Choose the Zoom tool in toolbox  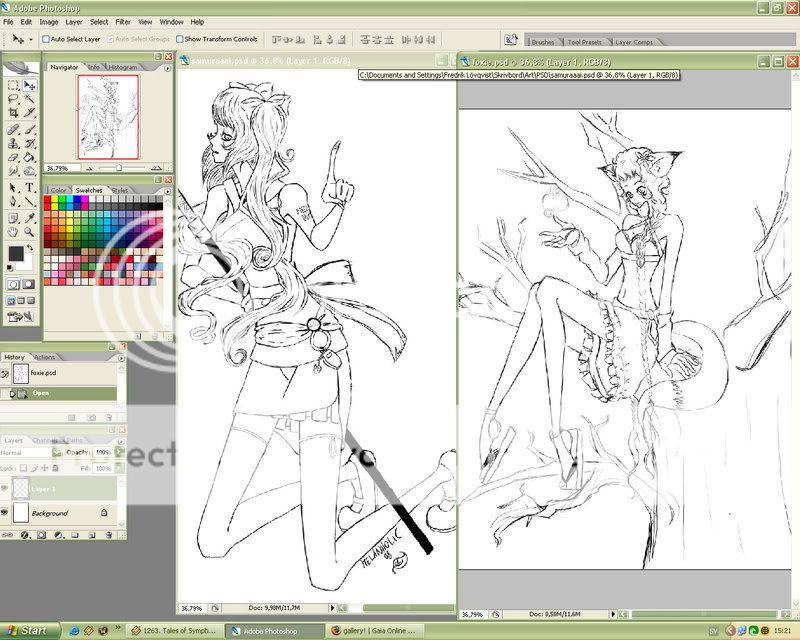click(x=30, y=231)
